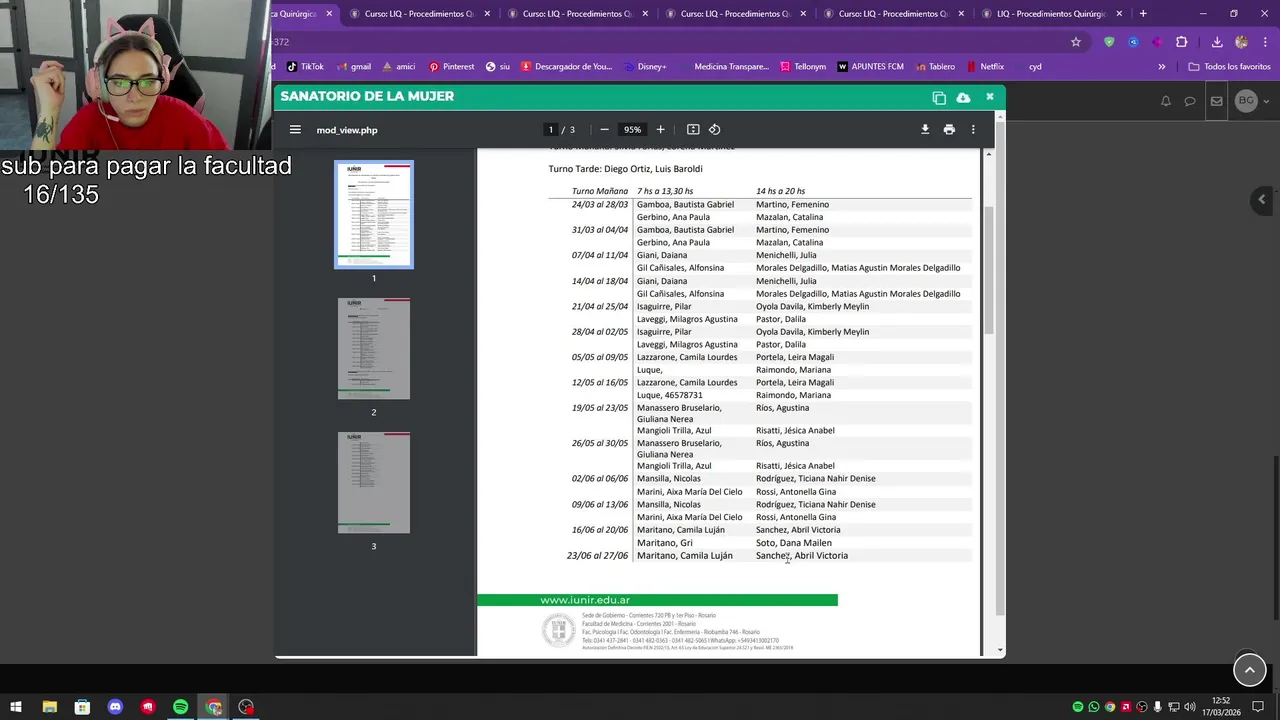The height and width of the screenshot is (720, 1280).
Task: Open the gmail bookmark
Action: pyautogui.click(x=353, y=67)
